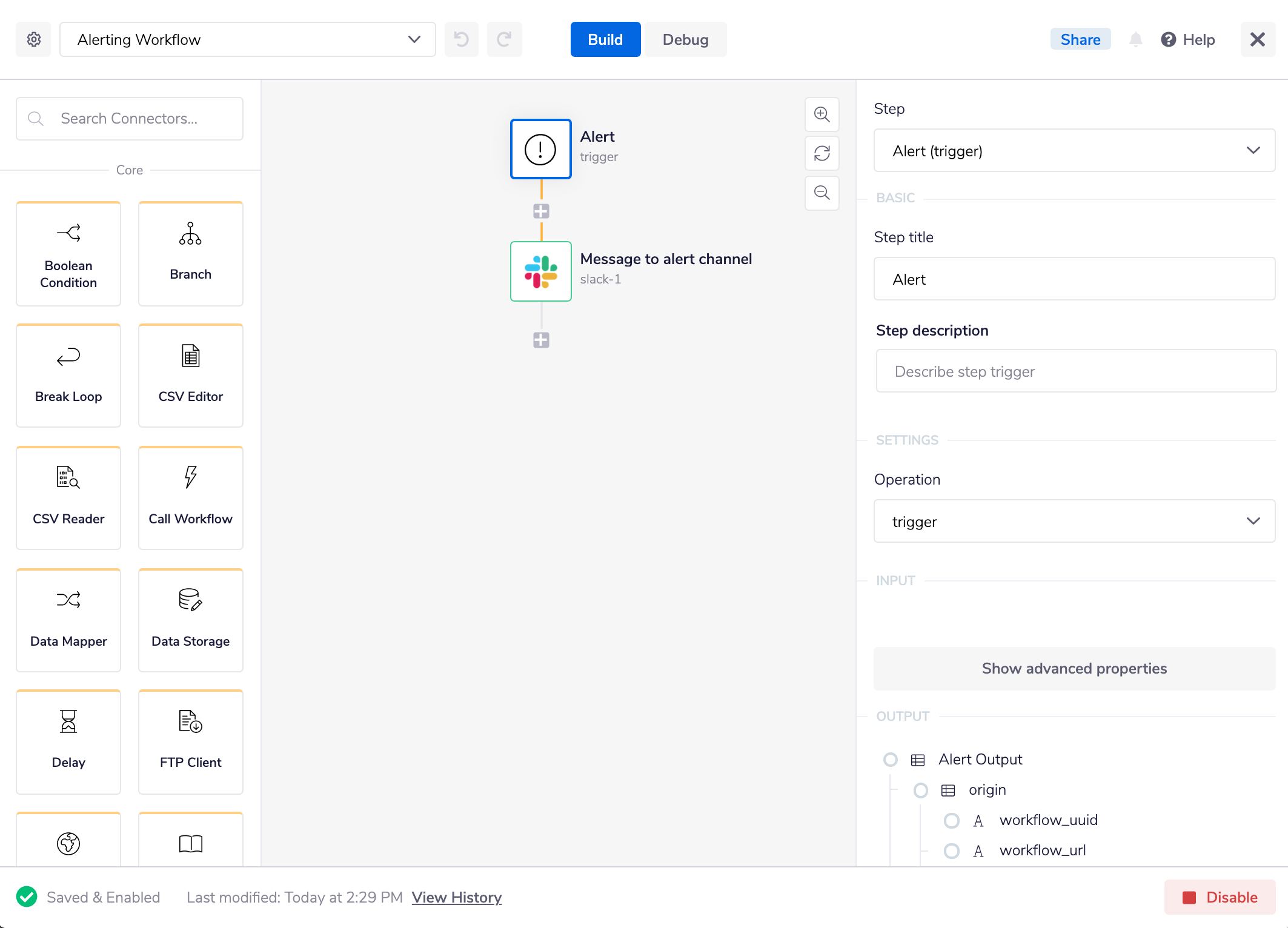1288x928 pixels.
Task: Toggle the workflow_uuid radio button
Action: click(x=950, y=820)
